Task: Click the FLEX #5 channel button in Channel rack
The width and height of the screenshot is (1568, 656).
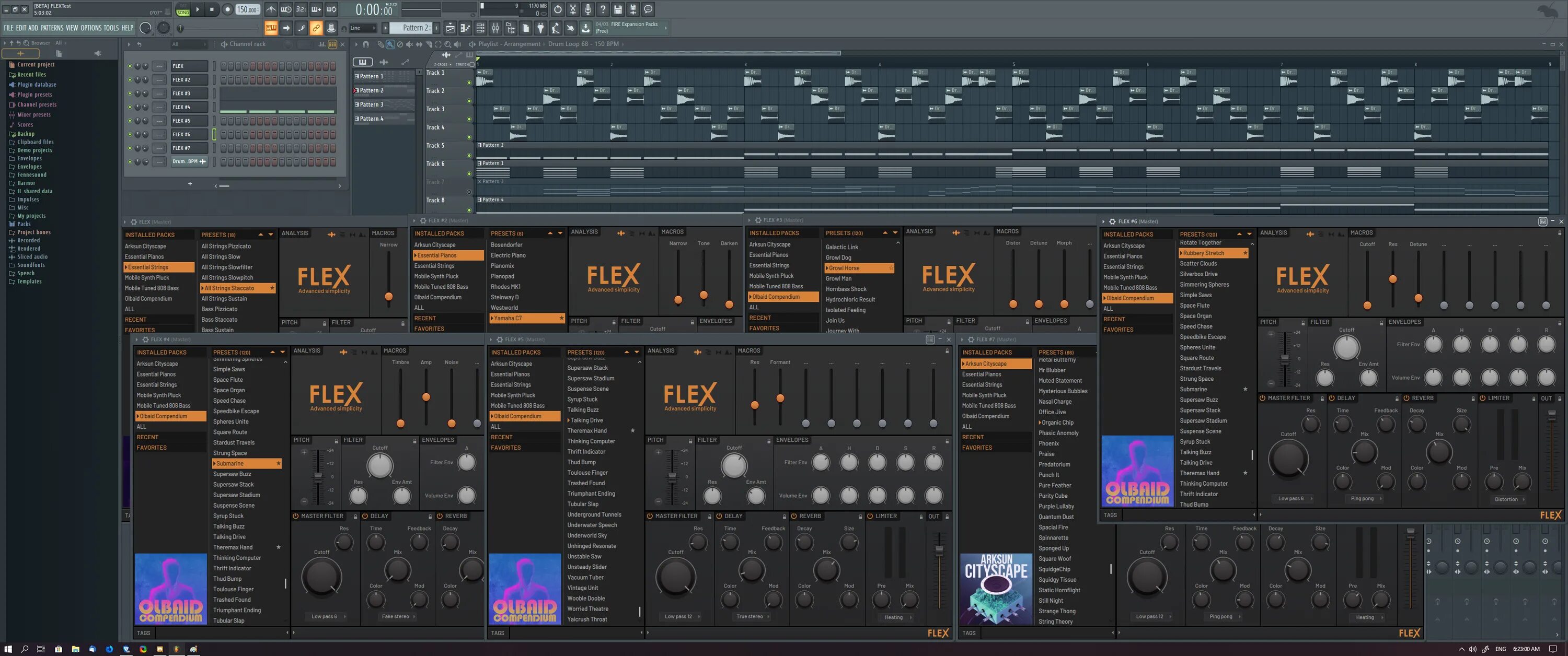Action: coord(189,121)
